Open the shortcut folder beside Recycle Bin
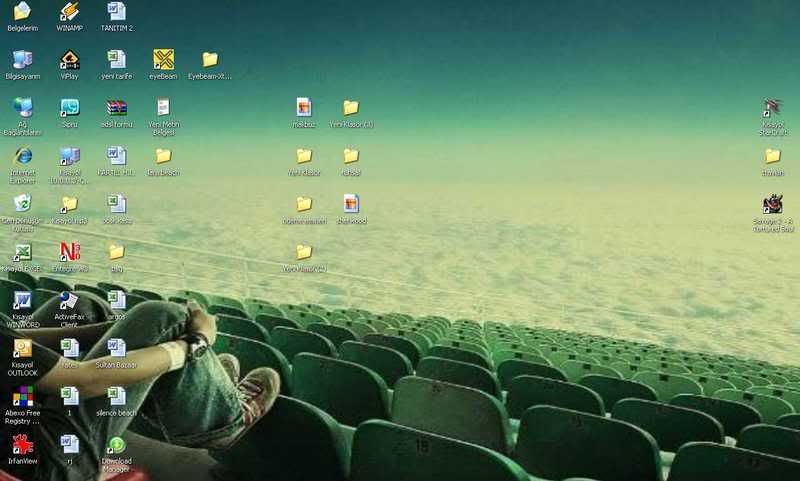The height and width of the screenshot is (481, 800). 69,204
